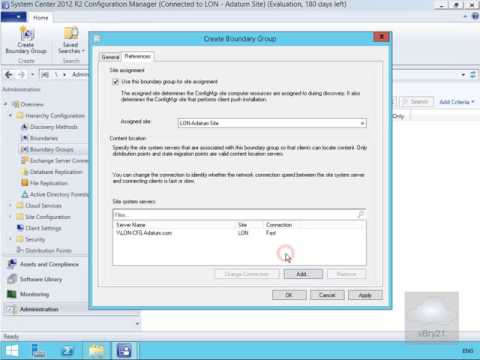
Task: Open File Explorer from the taskbar
Action: [x=97, y=351]
